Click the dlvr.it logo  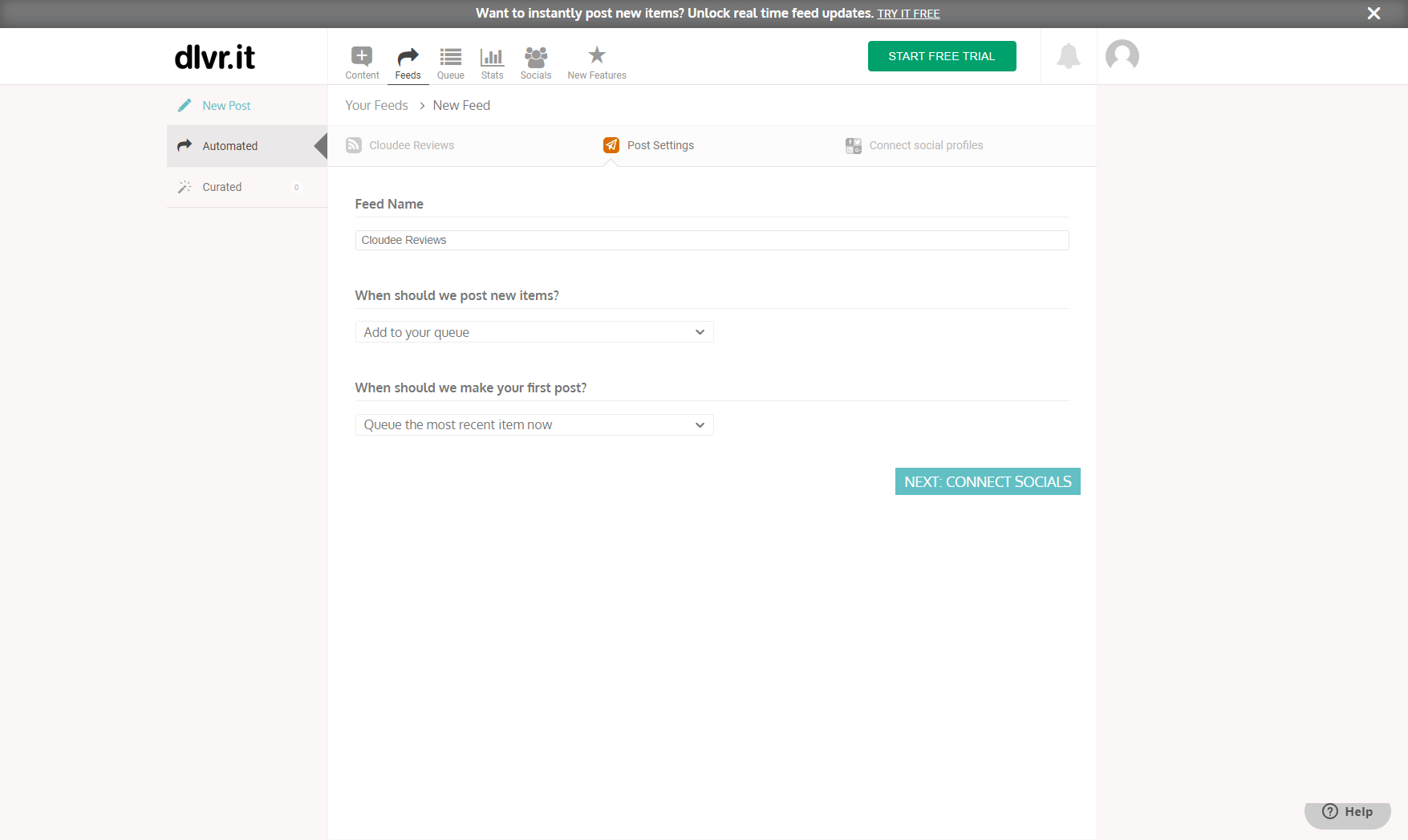click(x=215, y=57)
